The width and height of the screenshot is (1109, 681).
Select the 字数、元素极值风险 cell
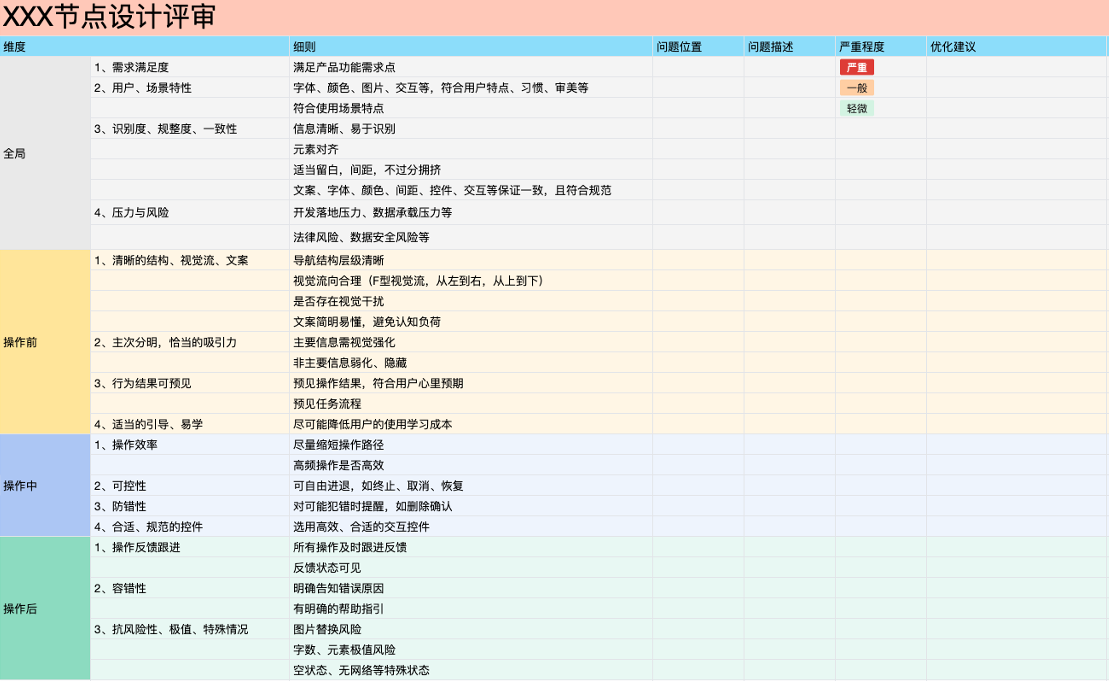471,650
